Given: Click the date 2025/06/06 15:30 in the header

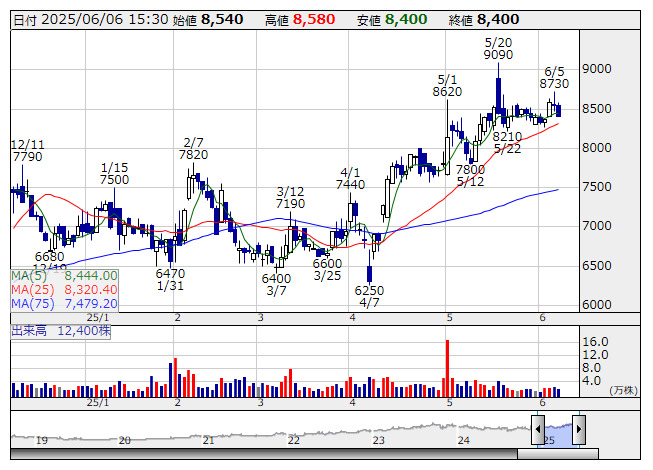Looking at the screenshot, I should click(x=105, y=20).
